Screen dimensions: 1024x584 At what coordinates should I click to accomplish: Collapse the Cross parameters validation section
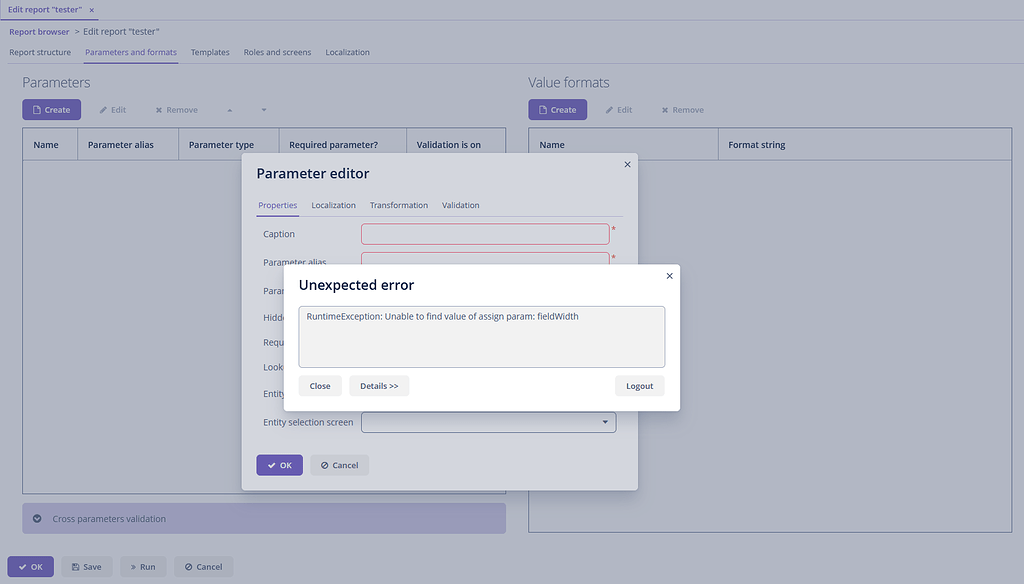[x=36, y=518]
